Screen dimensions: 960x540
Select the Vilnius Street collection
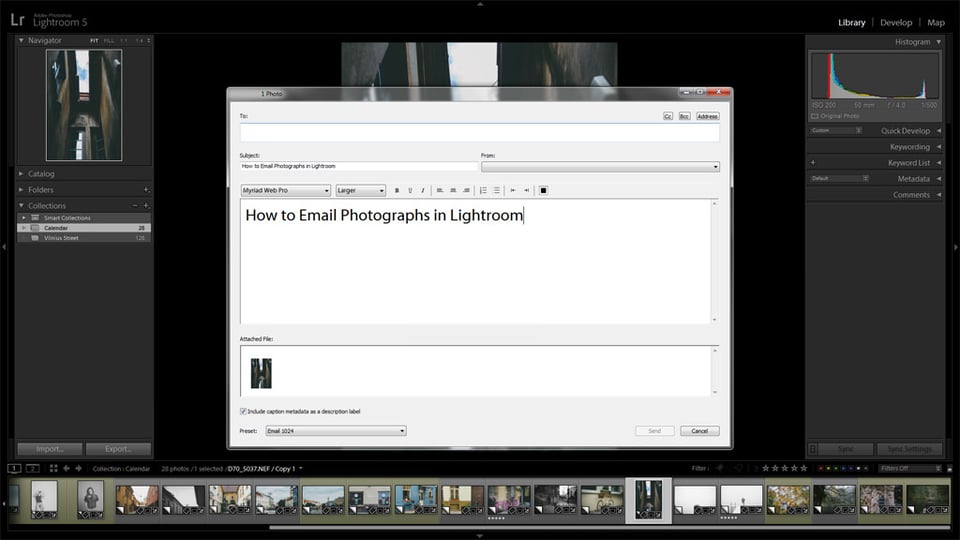coord(84,238)
